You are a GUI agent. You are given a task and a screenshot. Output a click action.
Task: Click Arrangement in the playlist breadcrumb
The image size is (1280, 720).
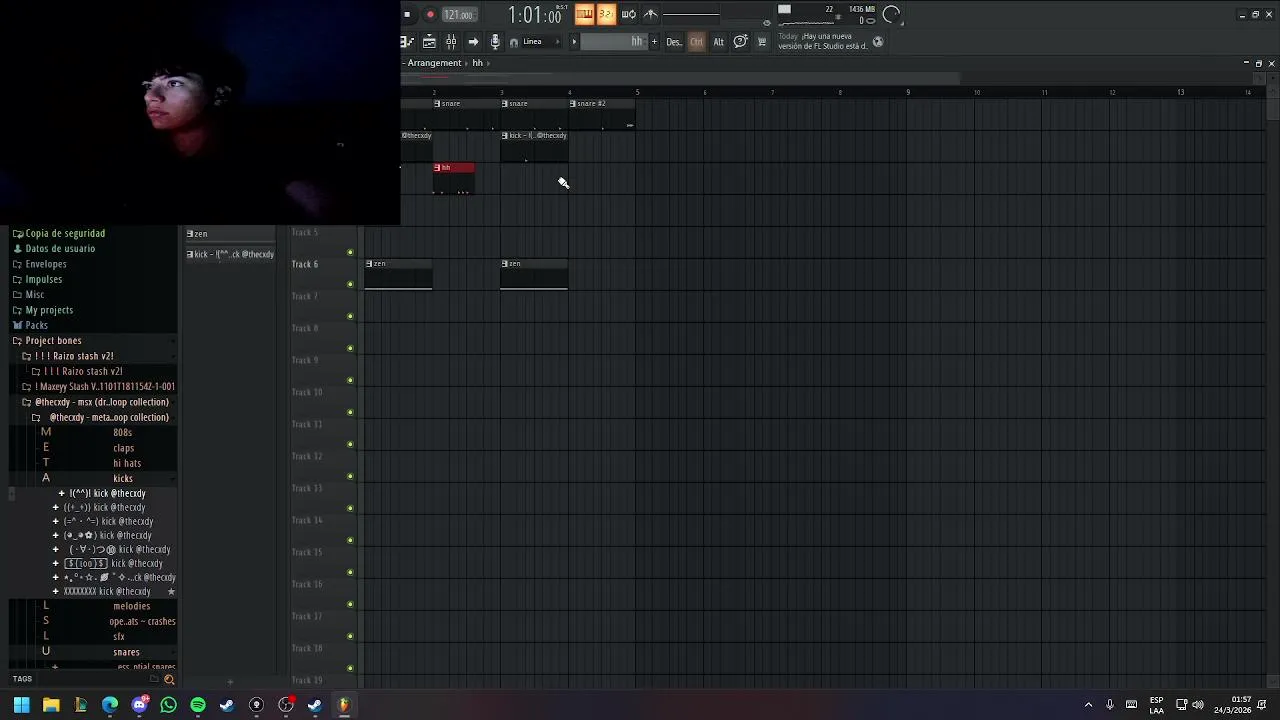coord(434,63)
